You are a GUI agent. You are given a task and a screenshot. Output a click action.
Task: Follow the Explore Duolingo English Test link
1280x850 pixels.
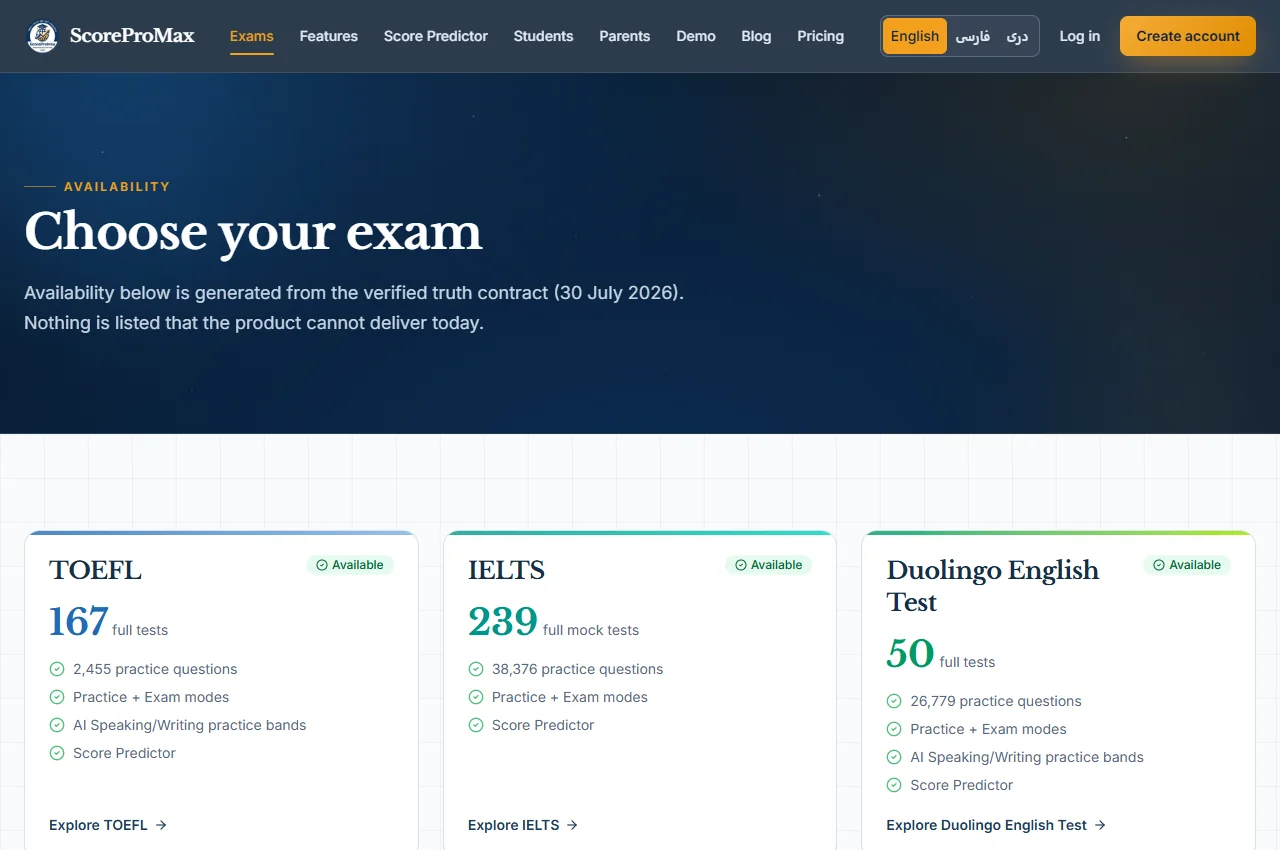pyautogui.click(x=996, y=825)
